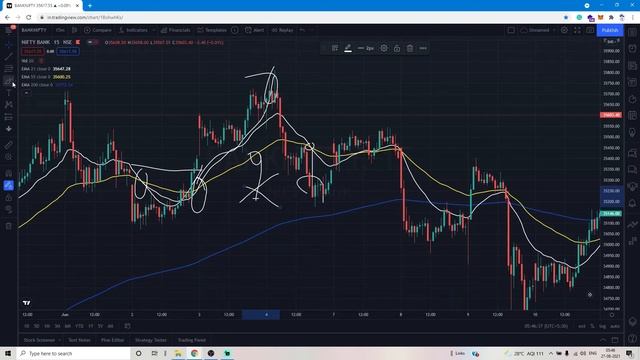Open the Financials menu

176,30
